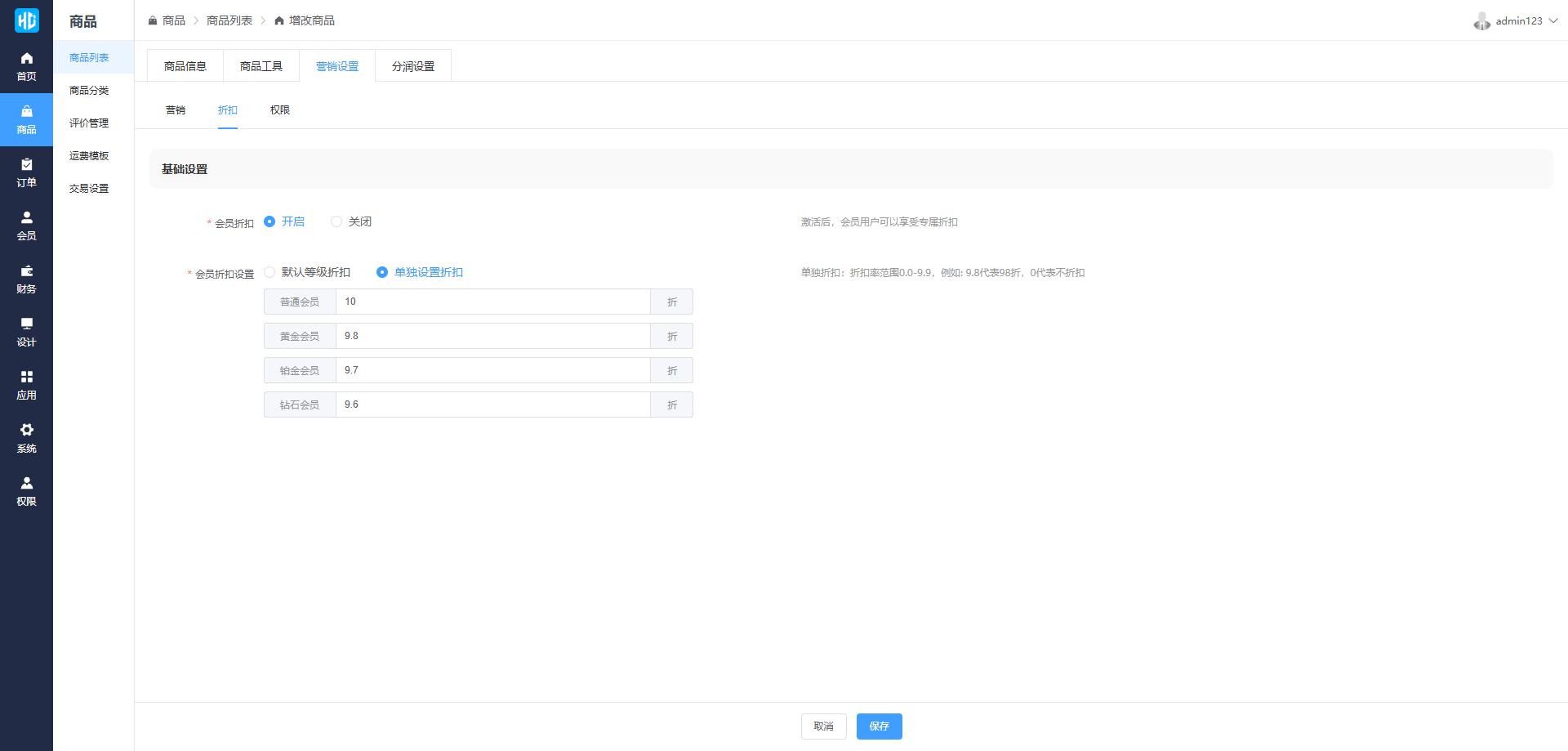Select 开启 for member discount
Screen dimensions: 1568x751
[269, 221]
